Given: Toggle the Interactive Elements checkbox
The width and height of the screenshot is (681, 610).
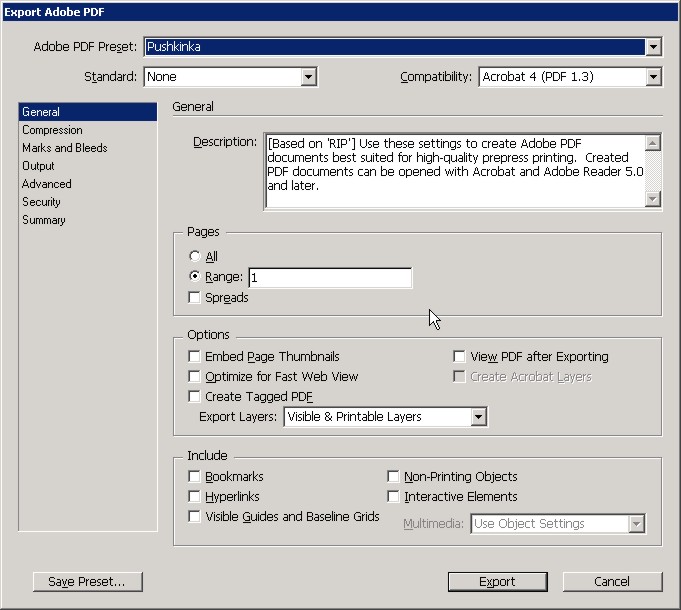Looking at the screenshot, I should click(x=393, y=496).
